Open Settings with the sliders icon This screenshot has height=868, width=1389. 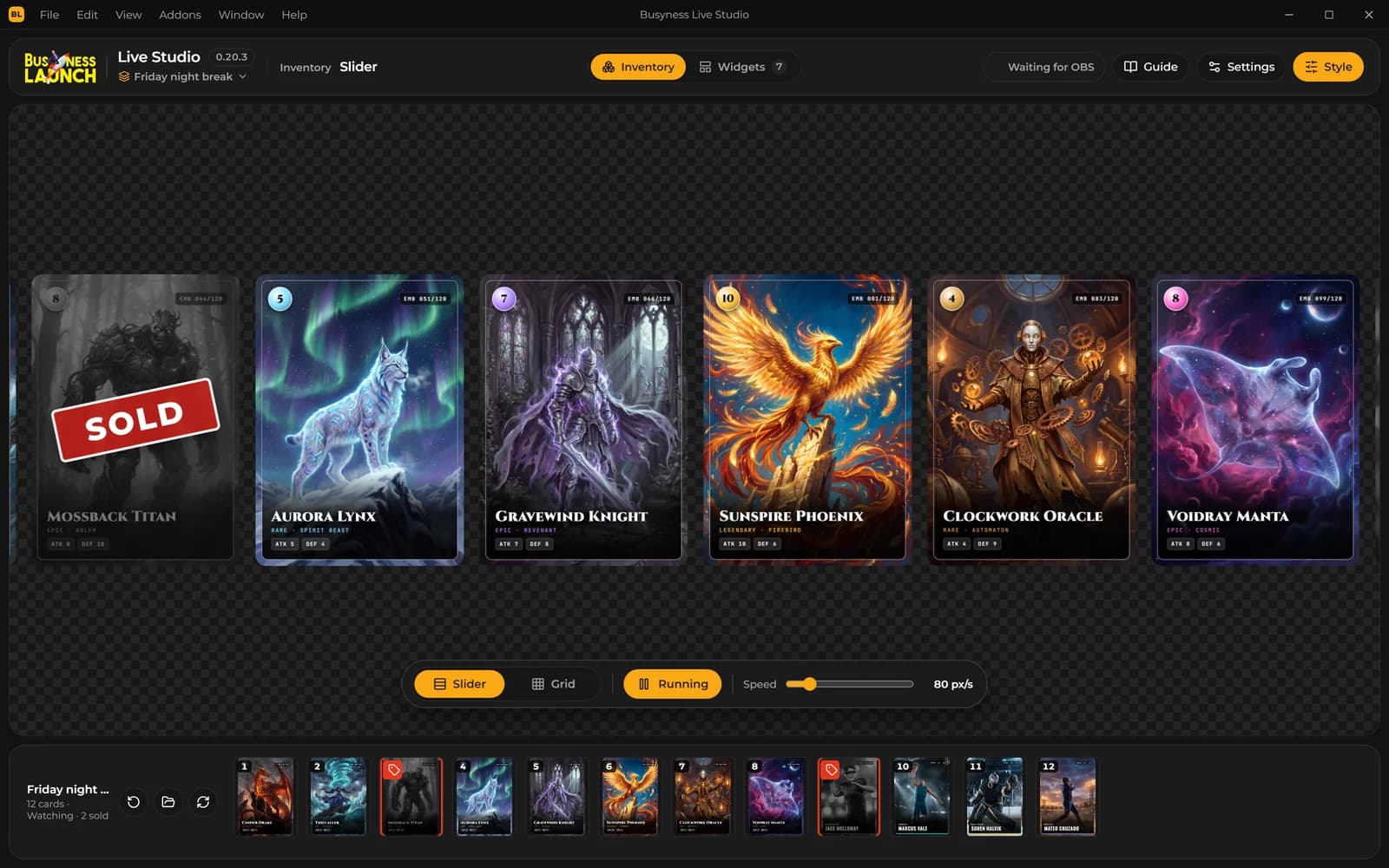click(x=1241, y=67)
